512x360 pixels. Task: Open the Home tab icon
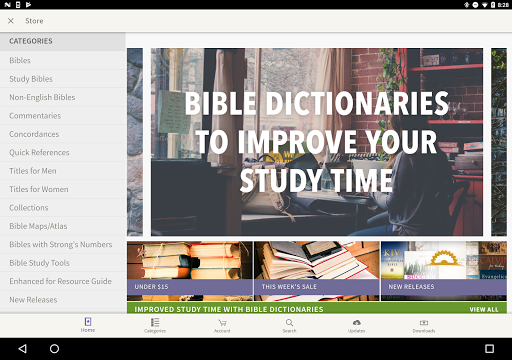pyautogui.click(x=88, y=322)
